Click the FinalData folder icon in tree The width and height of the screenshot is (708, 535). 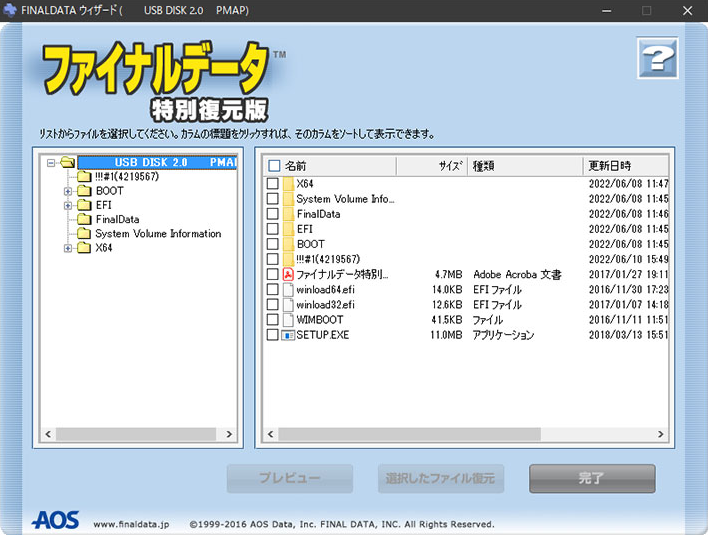point(84,219)
